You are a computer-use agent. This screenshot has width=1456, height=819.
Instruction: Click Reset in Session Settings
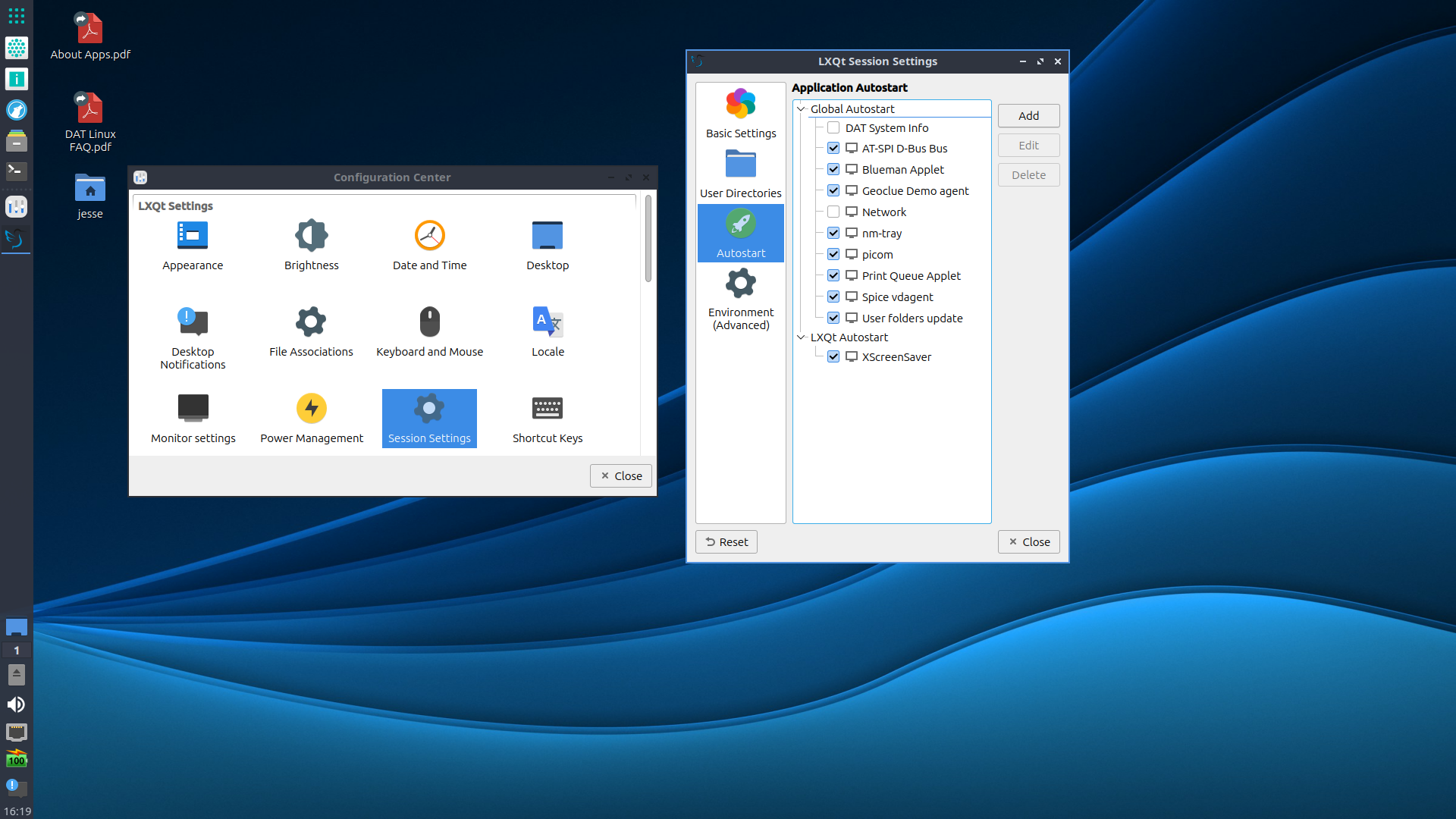pos(726,541)
